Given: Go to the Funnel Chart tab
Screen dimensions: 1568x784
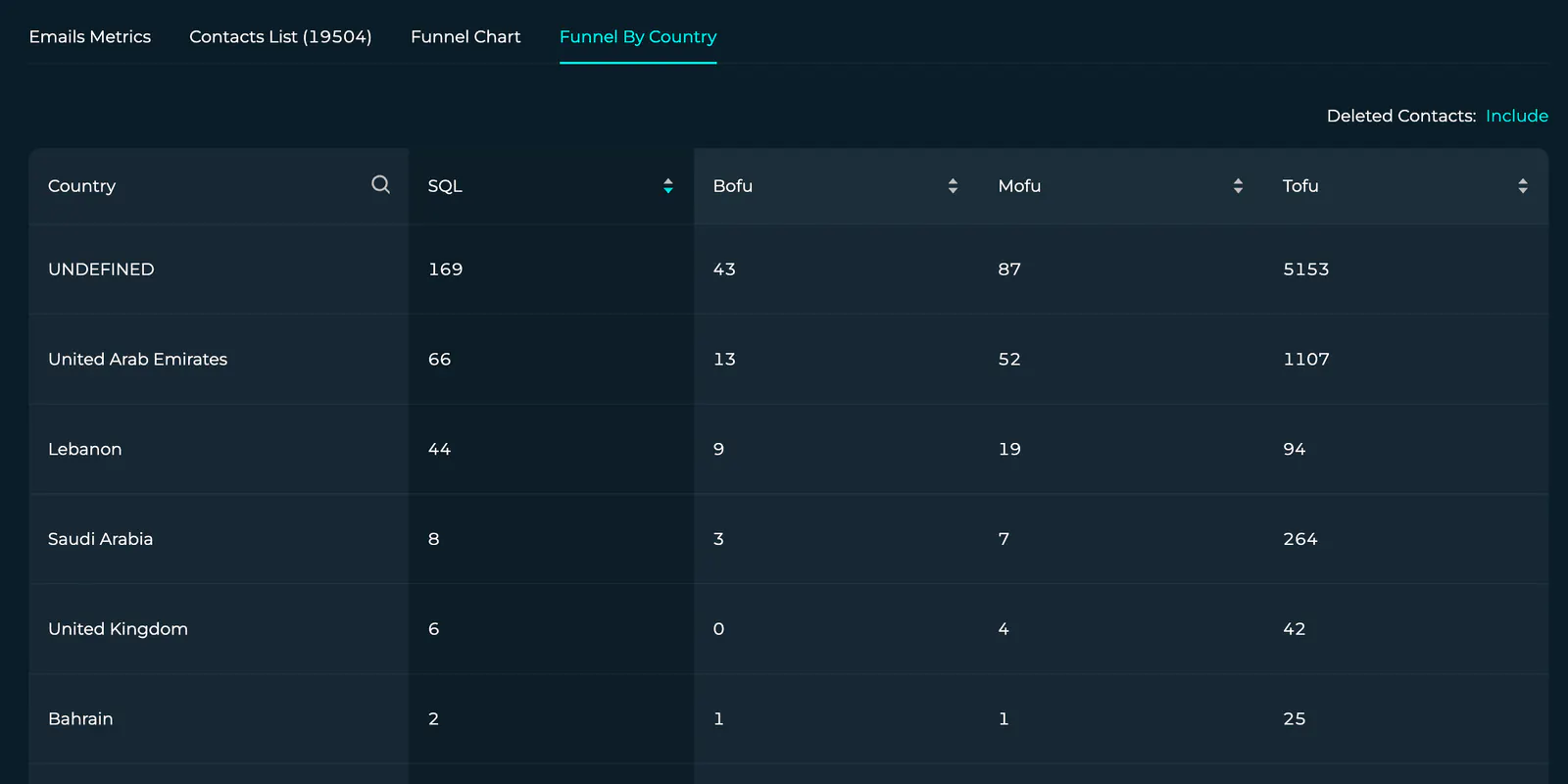Looking at the screenshot, I should click(x=465, y=36).
